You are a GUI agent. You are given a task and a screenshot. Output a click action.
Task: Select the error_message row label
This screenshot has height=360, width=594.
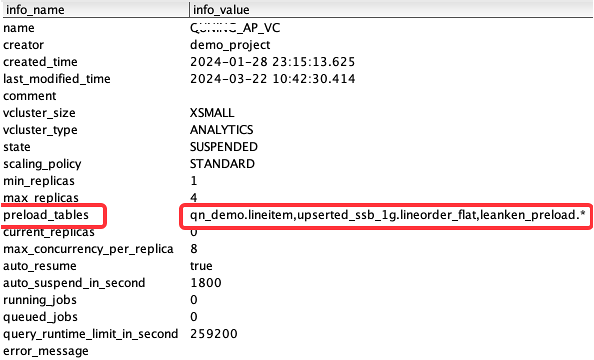[45, 351]
